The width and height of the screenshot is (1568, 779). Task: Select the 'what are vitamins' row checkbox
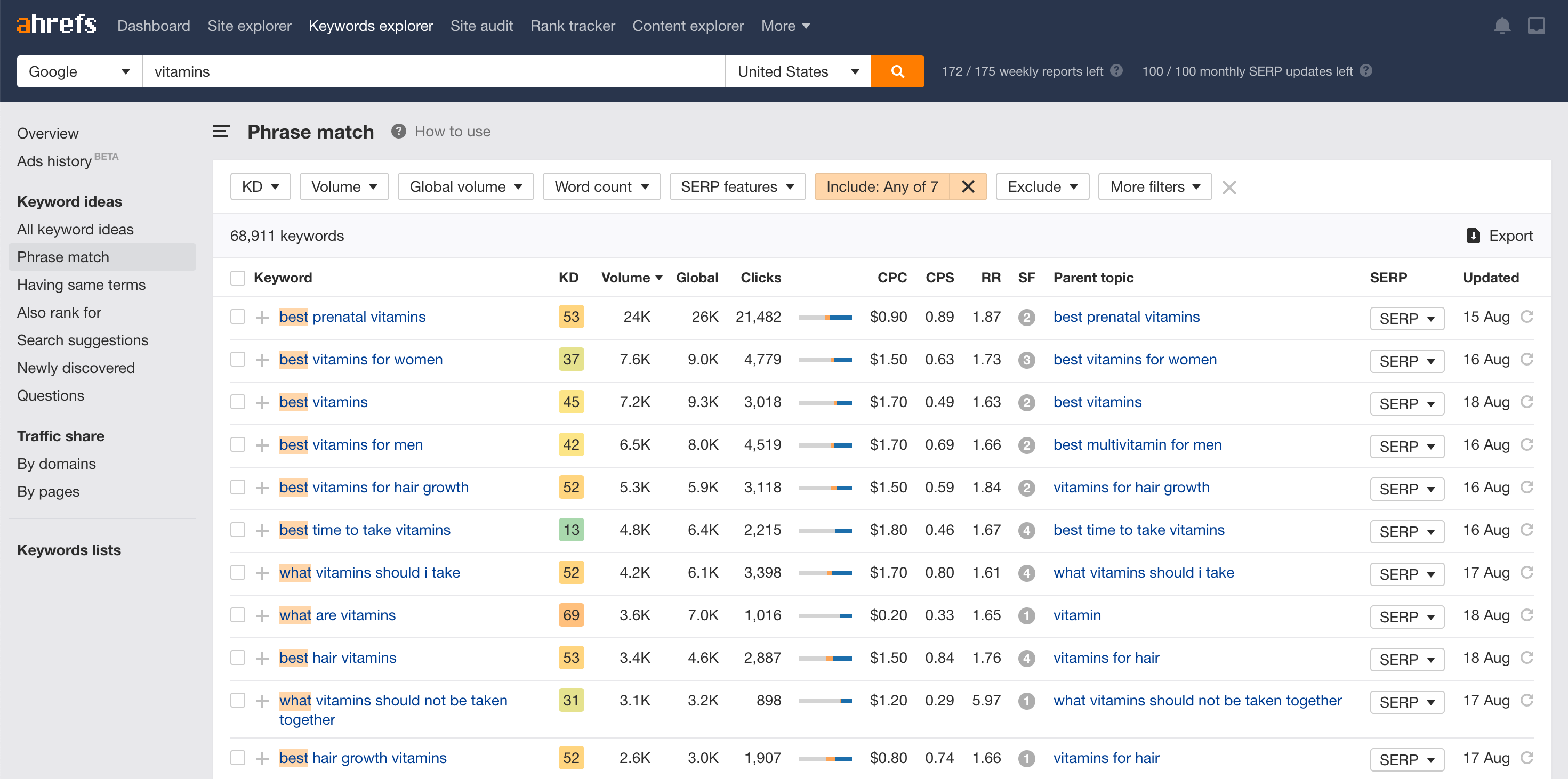tap(237, 615)
